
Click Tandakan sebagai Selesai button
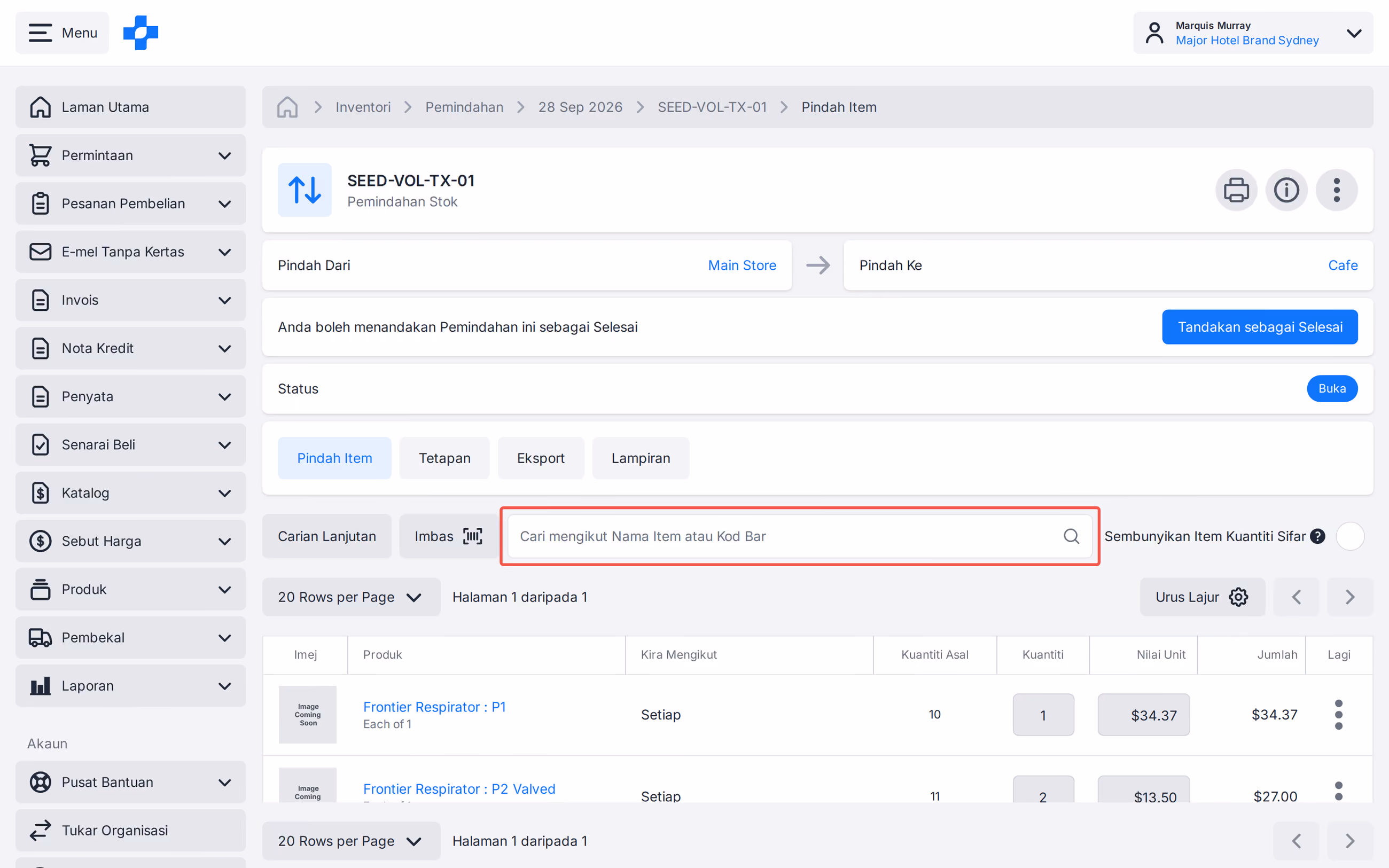1260,327
